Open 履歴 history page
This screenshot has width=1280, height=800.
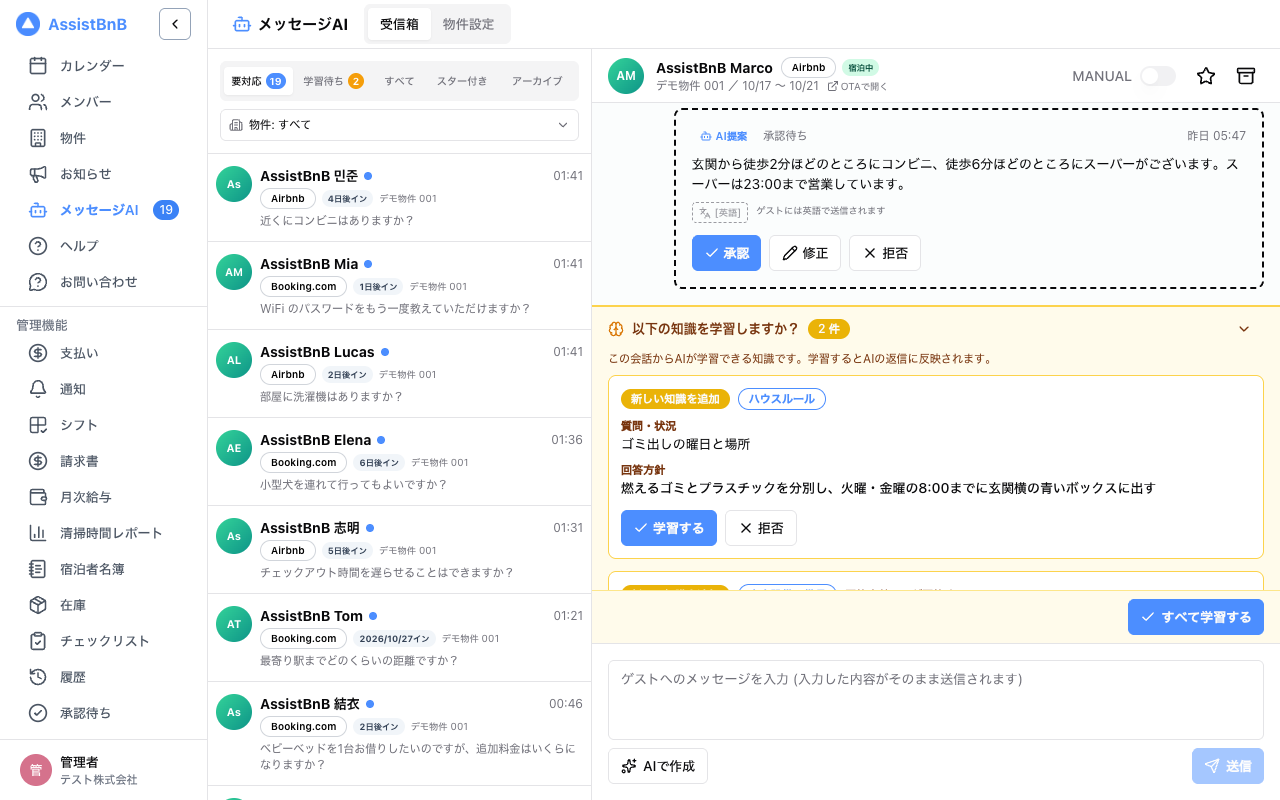click(104, 677)
